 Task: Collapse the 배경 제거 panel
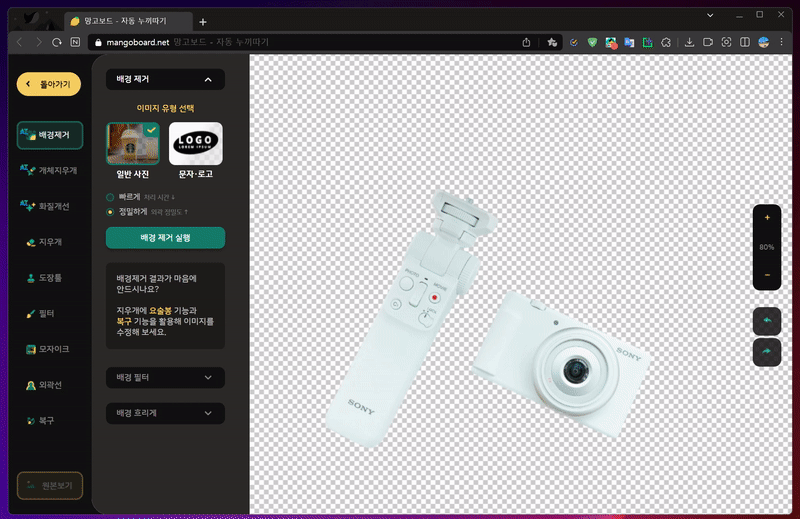pos(165,79)
